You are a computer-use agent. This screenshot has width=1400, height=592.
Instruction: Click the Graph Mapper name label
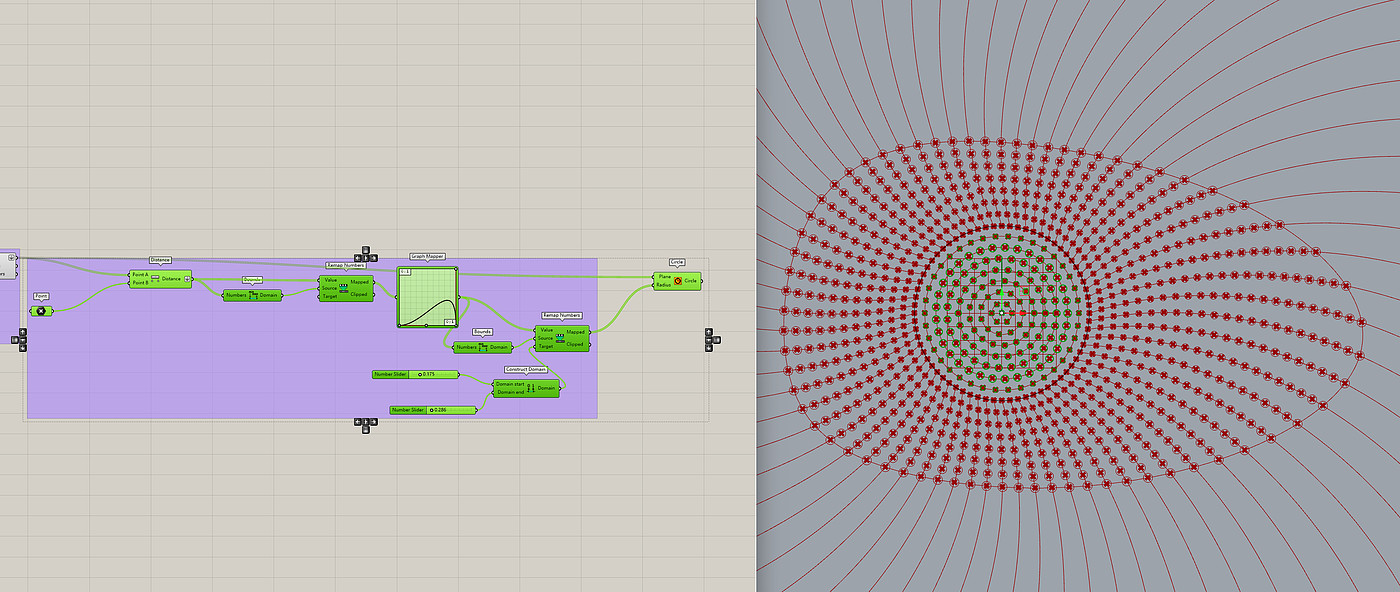tap(427, 257)
